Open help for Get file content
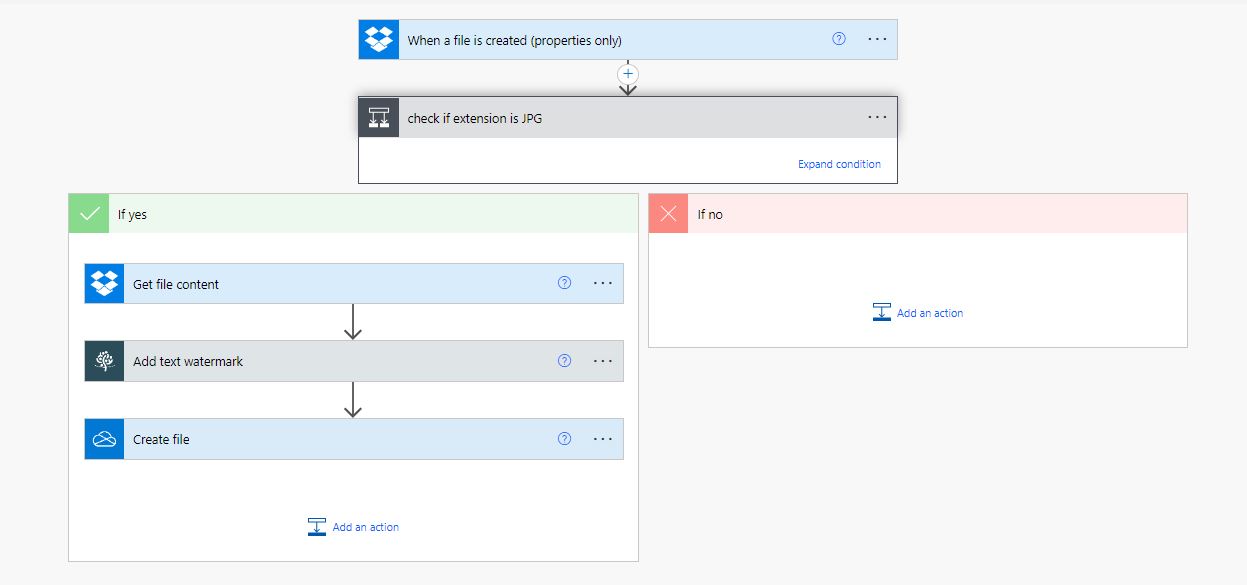 tap(564, 283)
